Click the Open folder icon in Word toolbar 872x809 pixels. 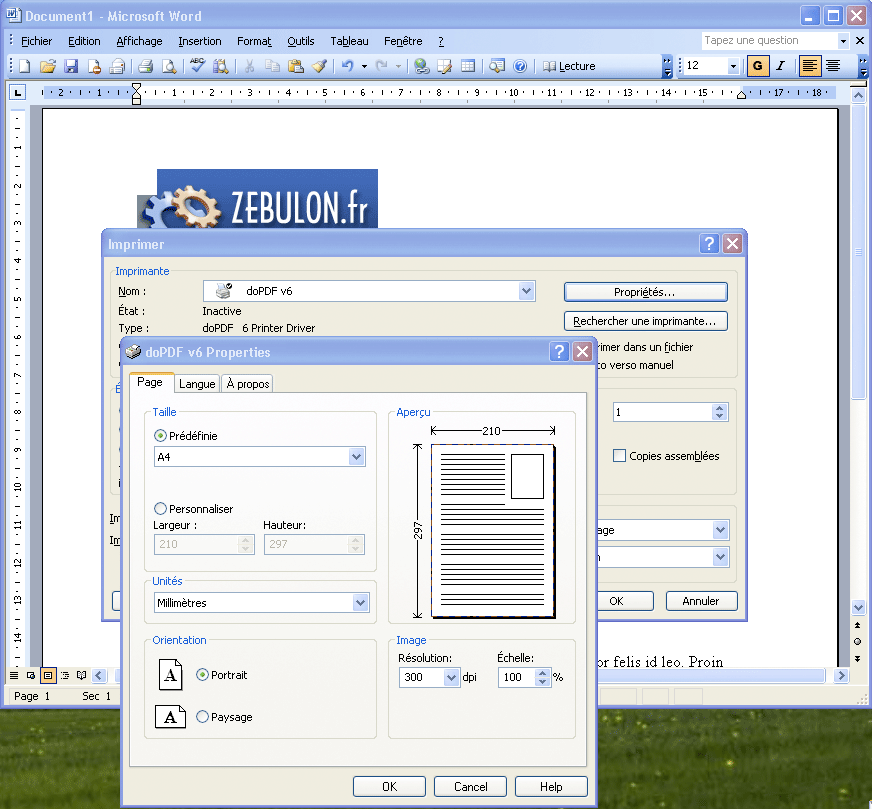(x=48, y=66)
